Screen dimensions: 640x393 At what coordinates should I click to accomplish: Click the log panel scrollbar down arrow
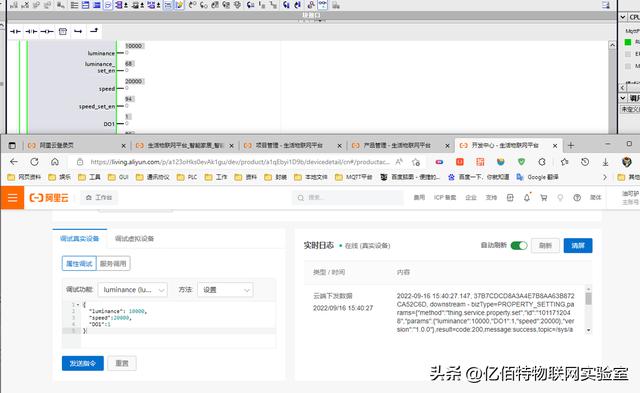click(588, 330)
